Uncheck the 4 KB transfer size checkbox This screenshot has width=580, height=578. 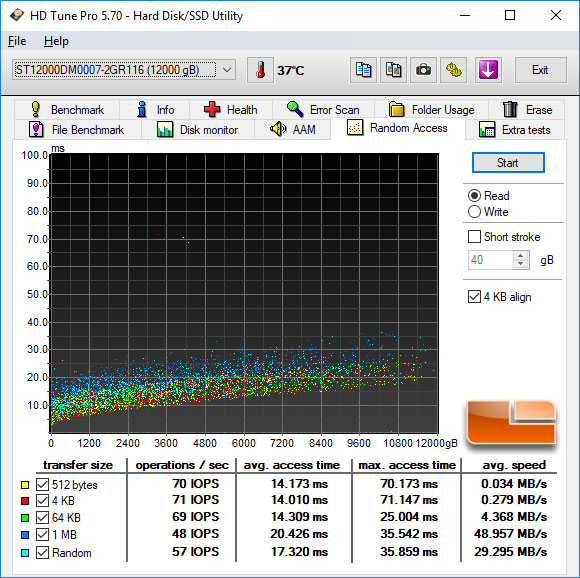pos(43,501)
